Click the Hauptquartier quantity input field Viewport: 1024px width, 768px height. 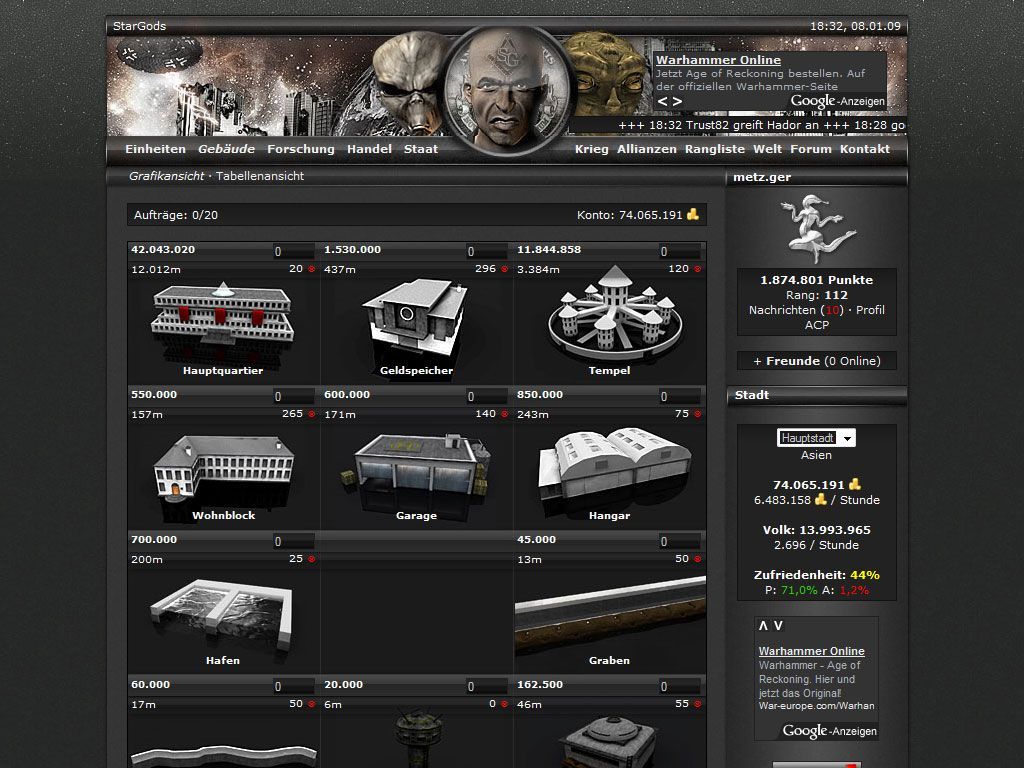pyautogui.click(x=293, y=251)
